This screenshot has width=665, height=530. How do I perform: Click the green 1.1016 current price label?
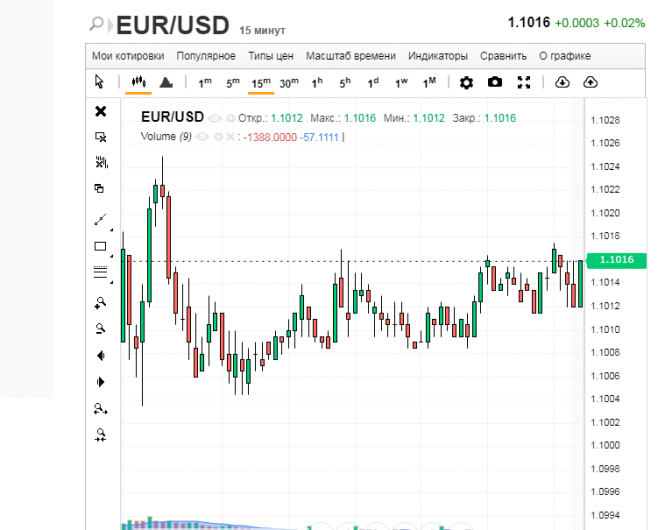tap(617, 260)
